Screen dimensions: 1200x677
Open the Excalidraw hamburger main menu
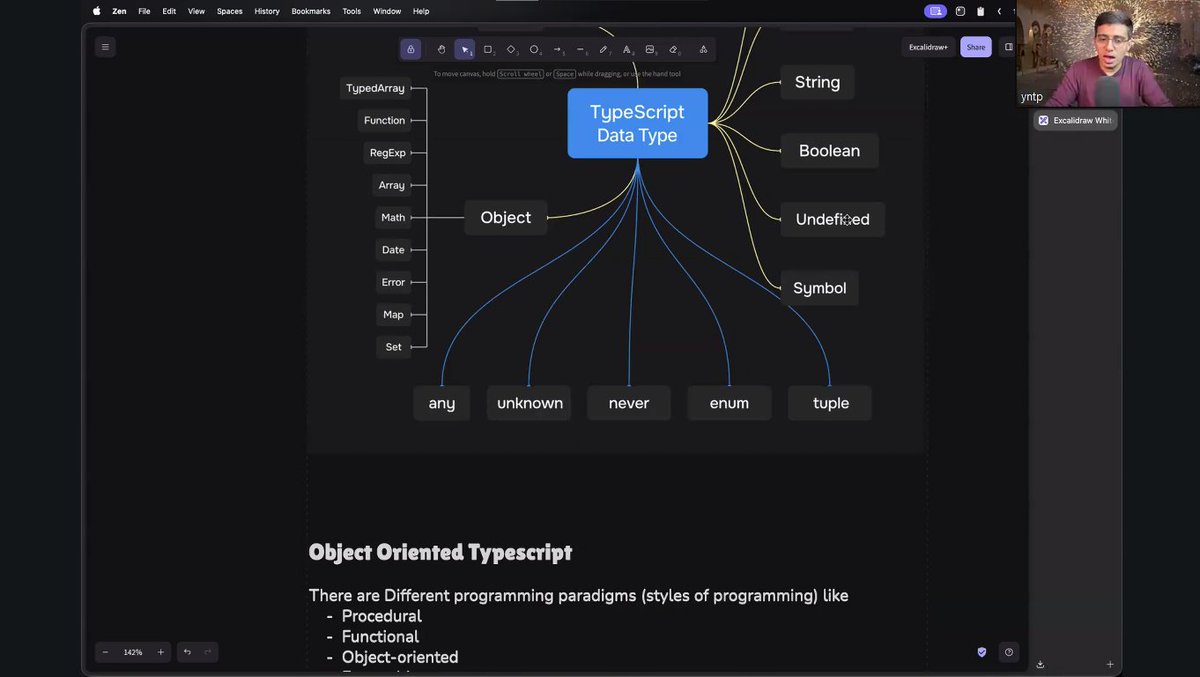tap(105, 46)
